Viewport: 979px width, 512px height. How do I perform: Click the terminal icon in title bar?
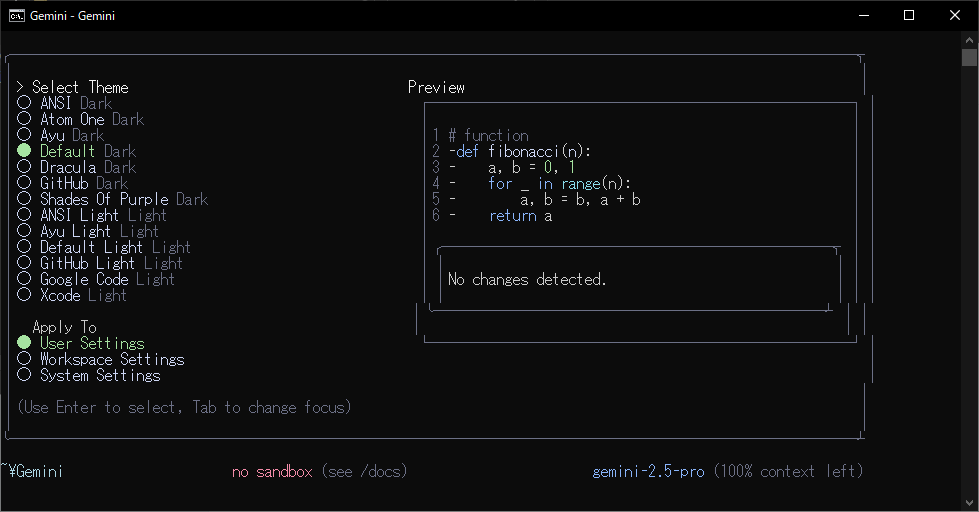tap(17, 16)
